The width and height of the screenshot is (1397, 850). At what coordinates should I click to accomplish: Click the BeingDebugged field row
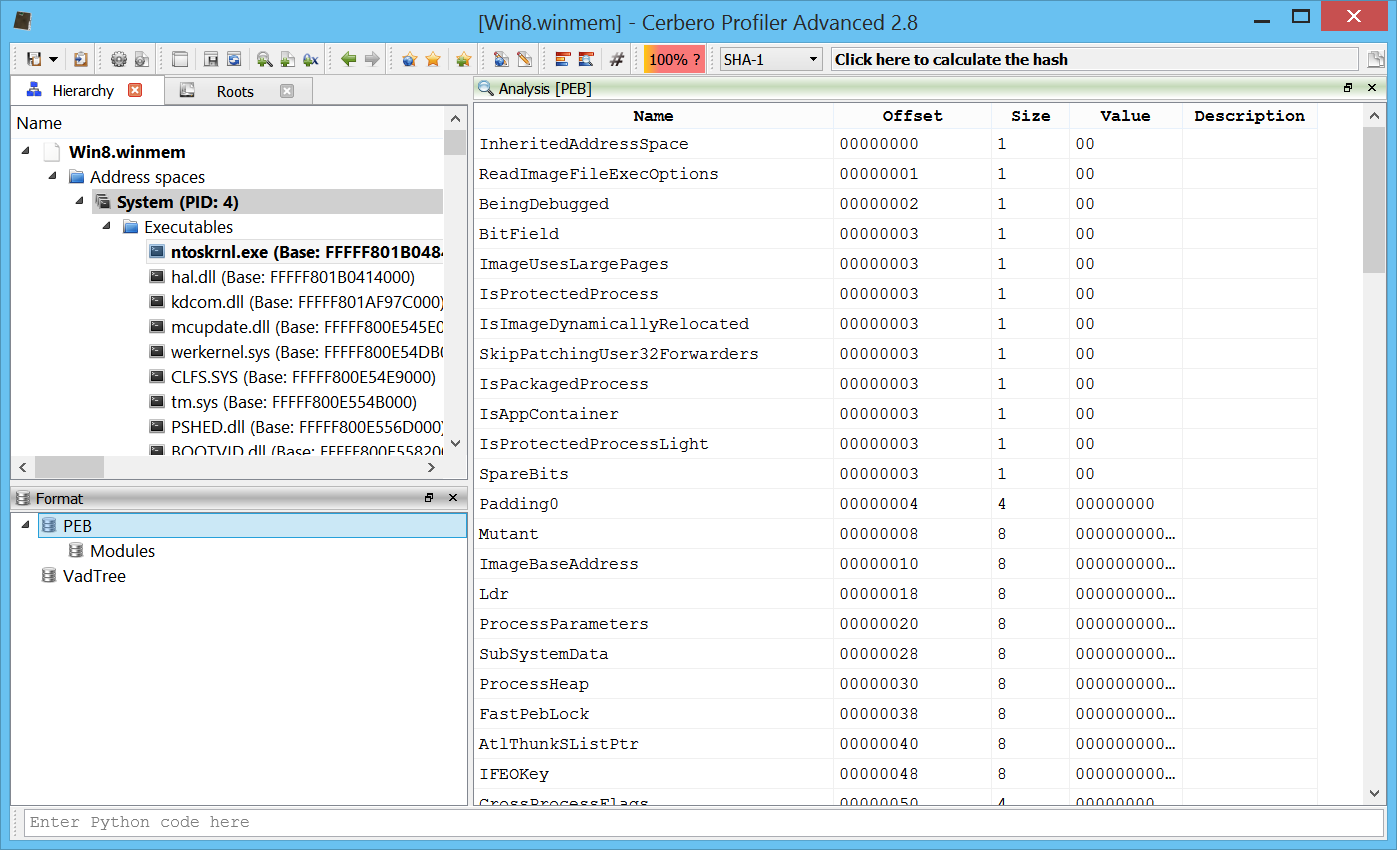(x=895, y=204)
